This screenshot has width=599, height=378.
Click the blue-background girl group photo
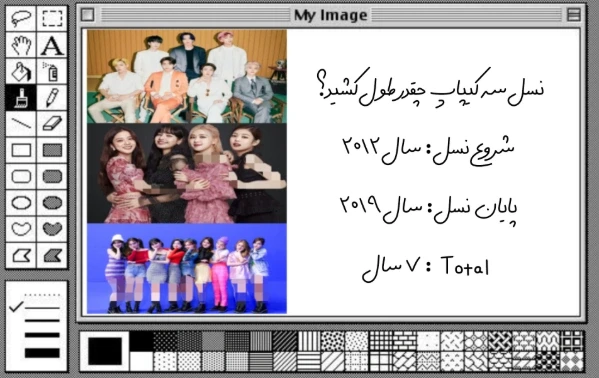[187, 269]
